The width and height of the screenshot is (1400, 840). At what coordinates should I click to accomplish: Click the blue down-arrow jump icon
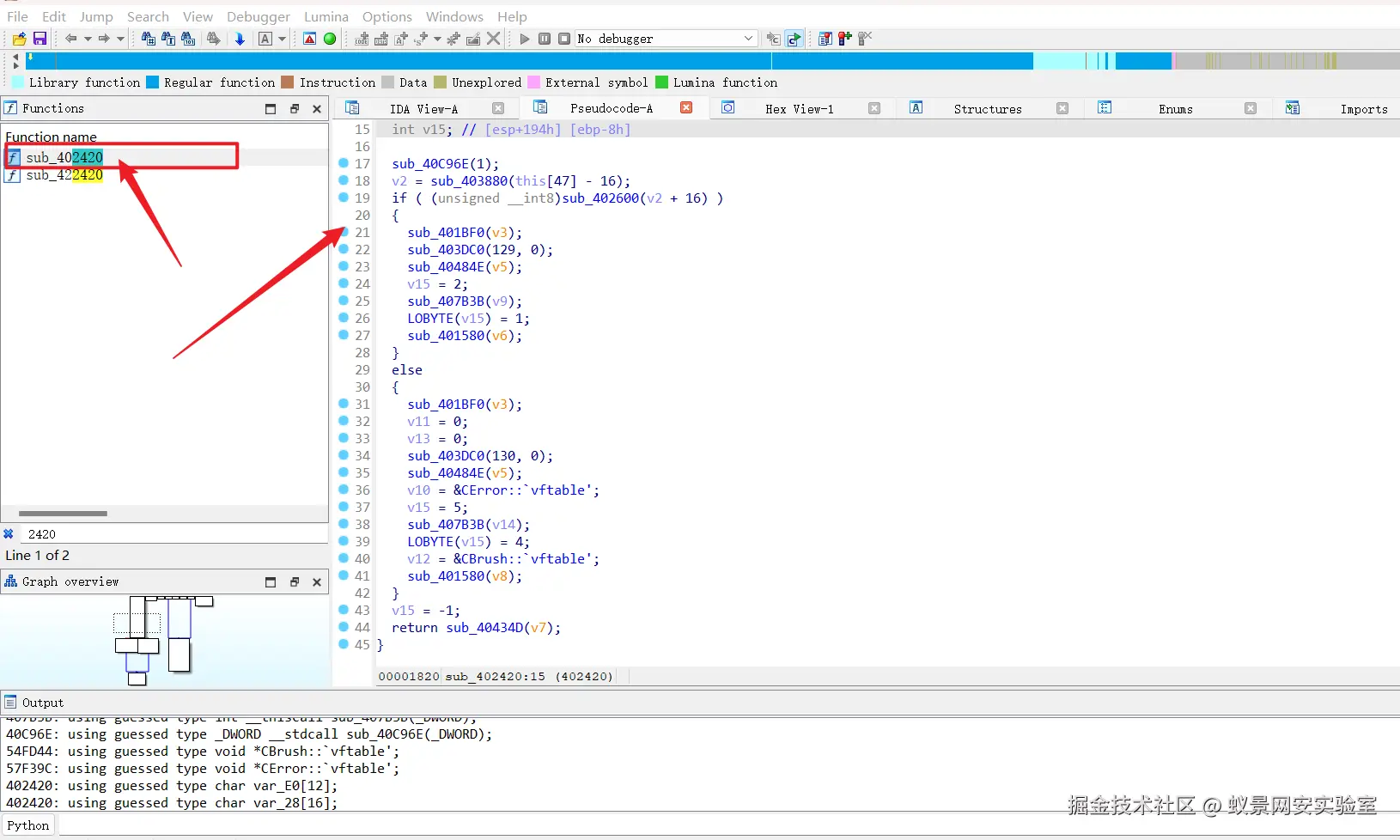pyautogui.click(x=240, y=39)
